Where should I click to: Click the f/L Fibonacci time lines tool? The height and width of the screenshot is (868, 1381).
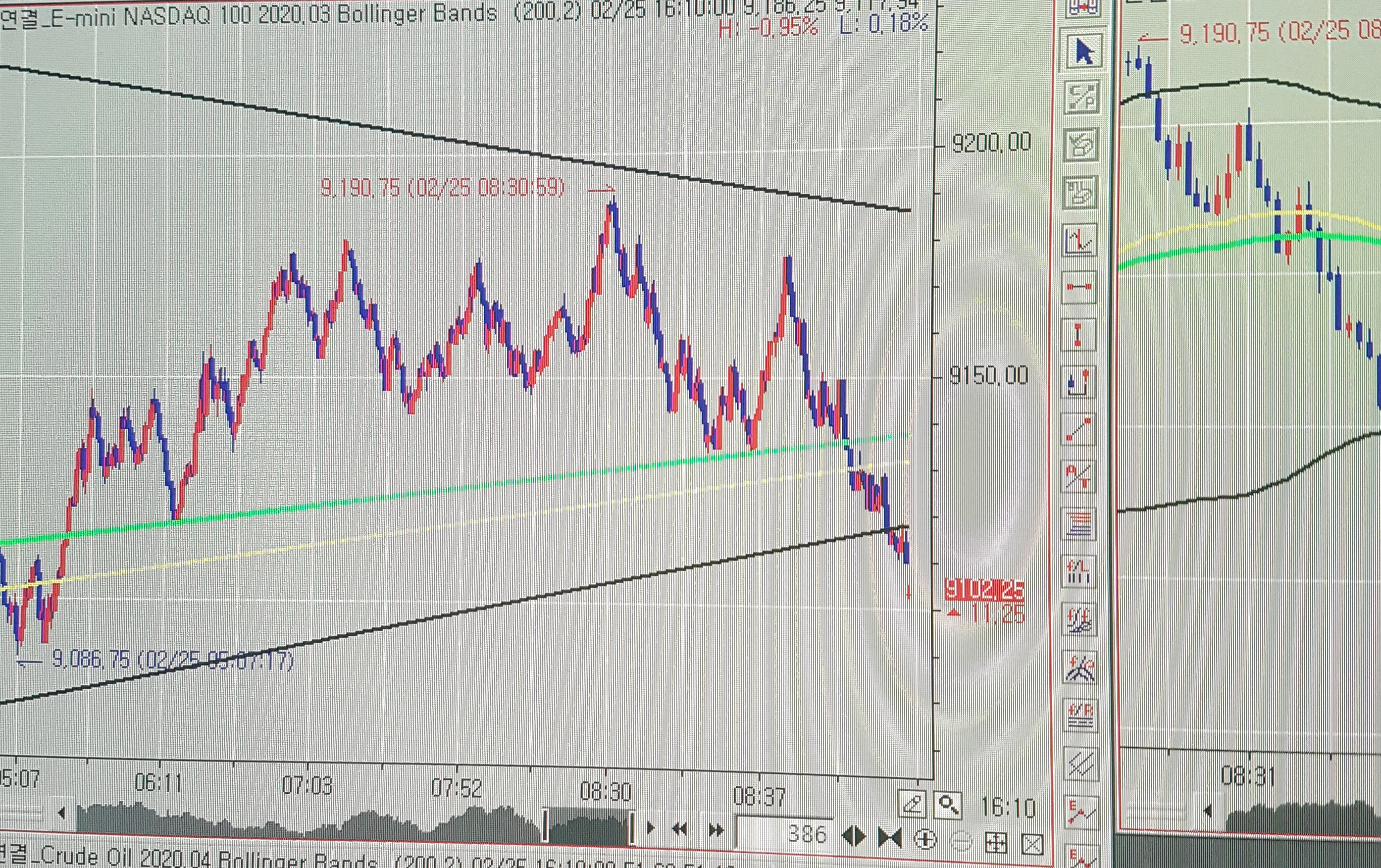(1079, 571)
